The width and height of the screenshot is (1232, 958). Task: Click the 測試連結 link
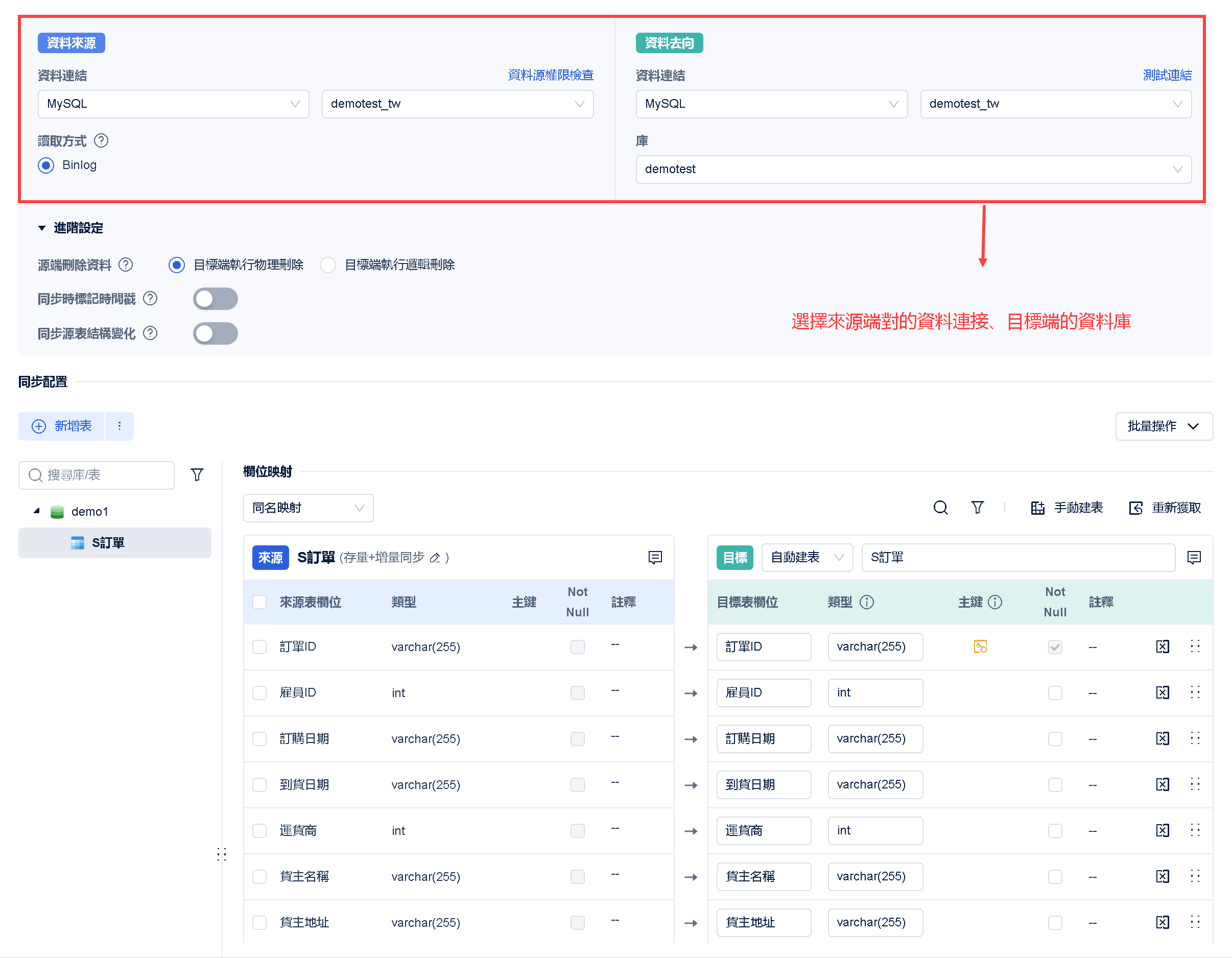(x=1167, y=75)
